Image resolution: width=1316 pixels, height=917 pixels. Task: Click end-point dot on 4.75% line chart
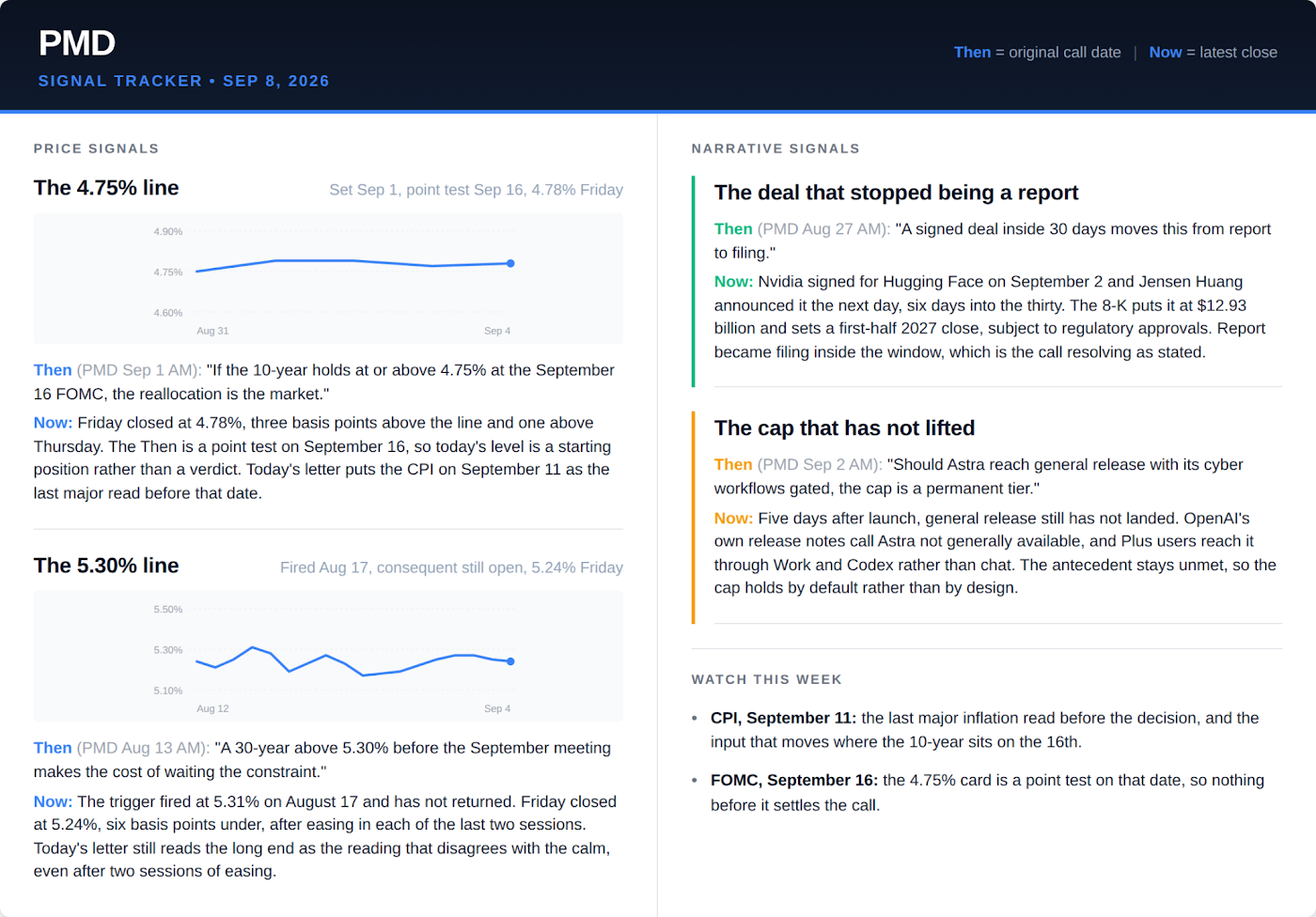coord(510,263)
